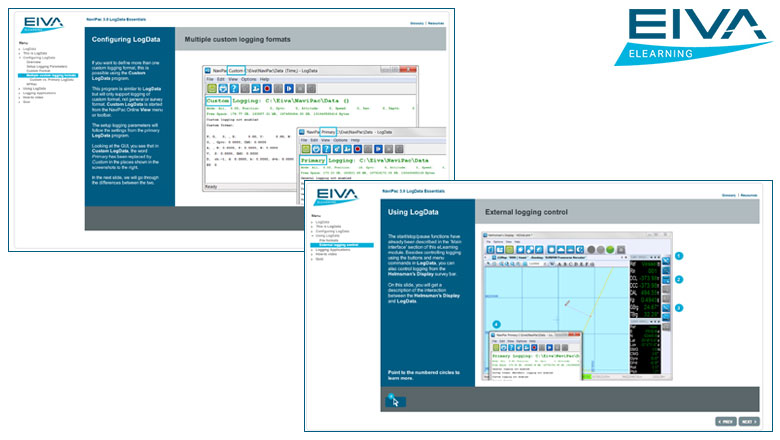Click the green icon in Helmsman's Display toolbar

coord(509,250)
